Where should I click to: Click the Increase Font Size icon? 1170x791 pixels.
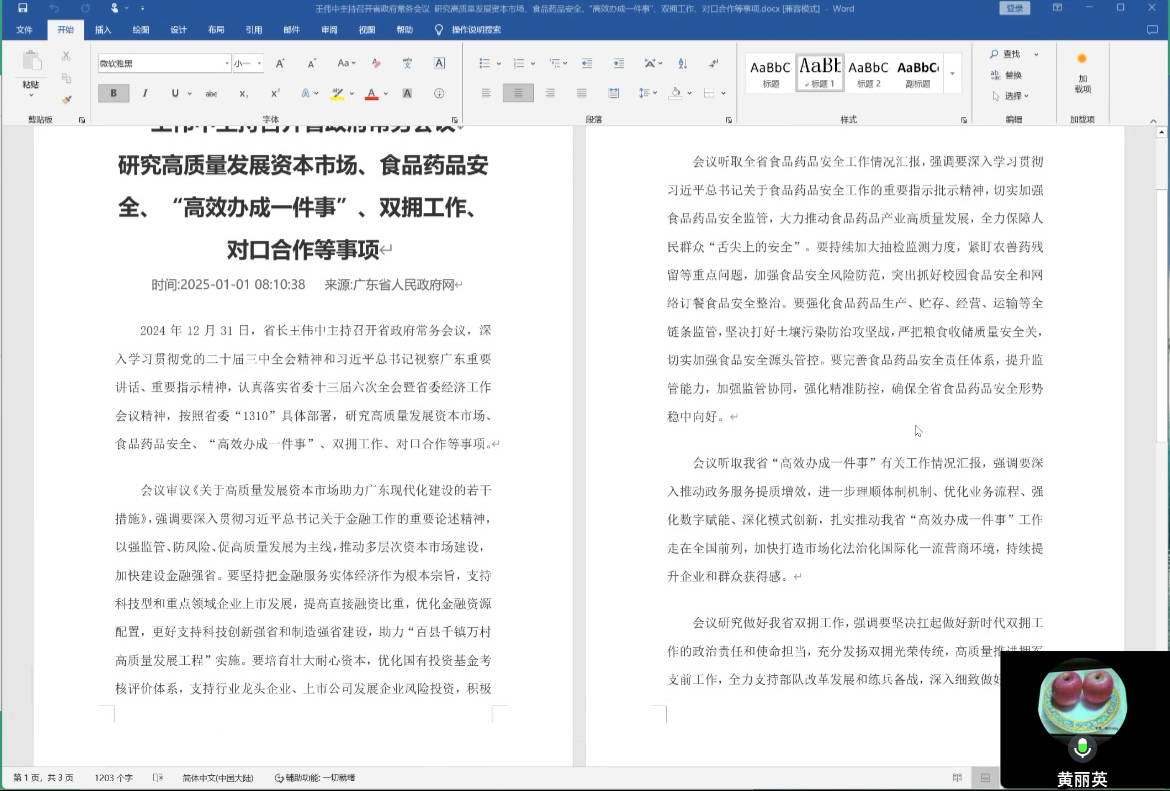(x=280, y=63)
